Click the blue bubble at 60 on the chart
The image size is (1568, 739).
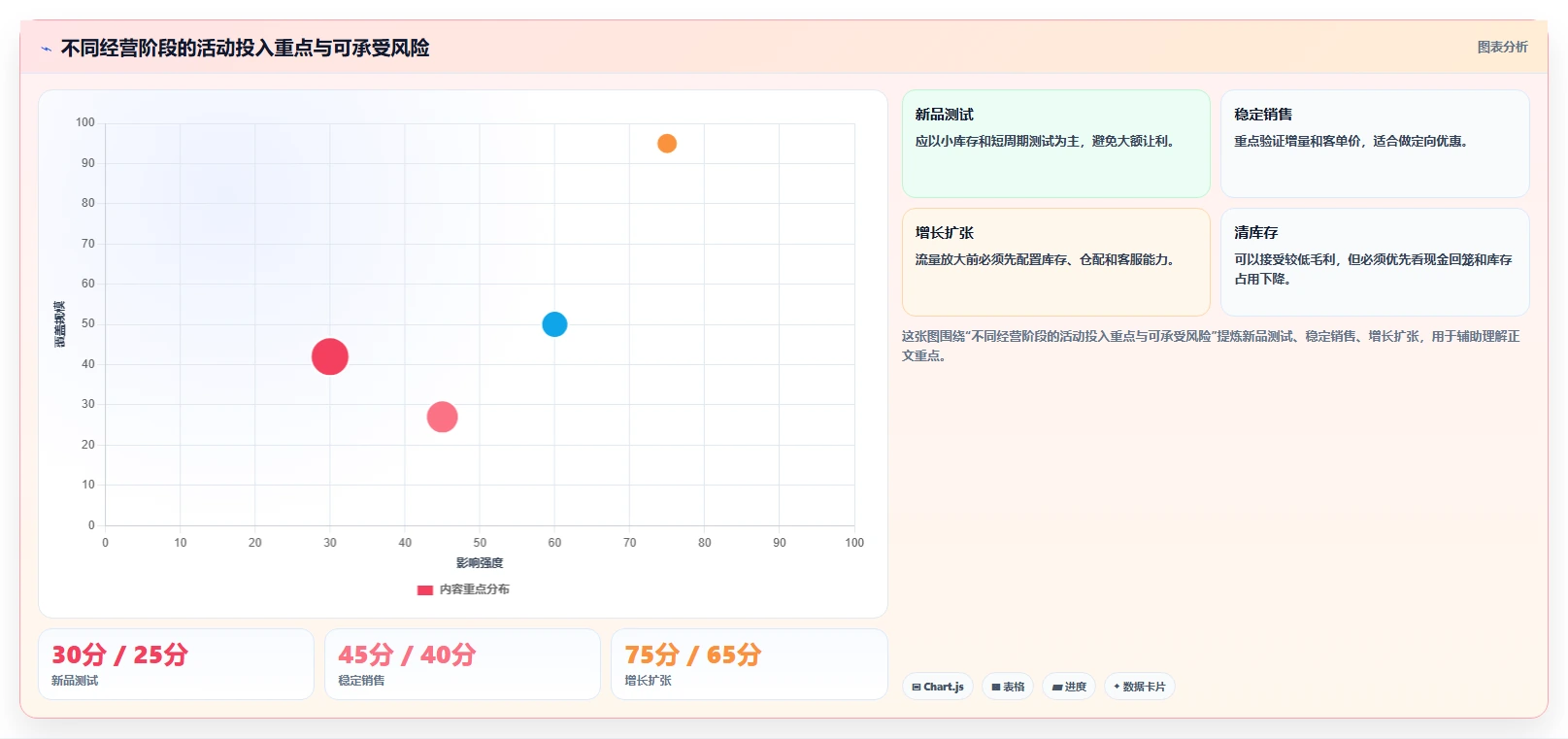click(554, 324)
